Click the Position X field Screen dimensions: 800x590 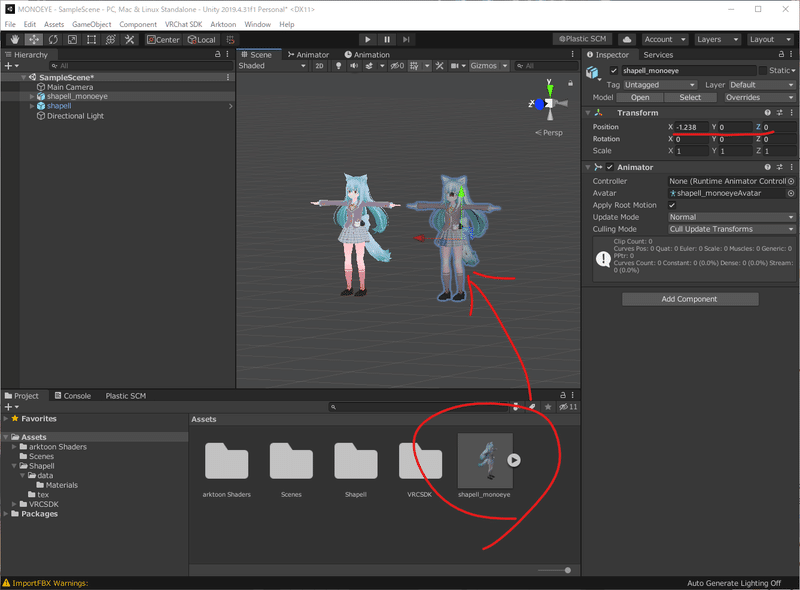pyautogui.click(x=691, y=127)
